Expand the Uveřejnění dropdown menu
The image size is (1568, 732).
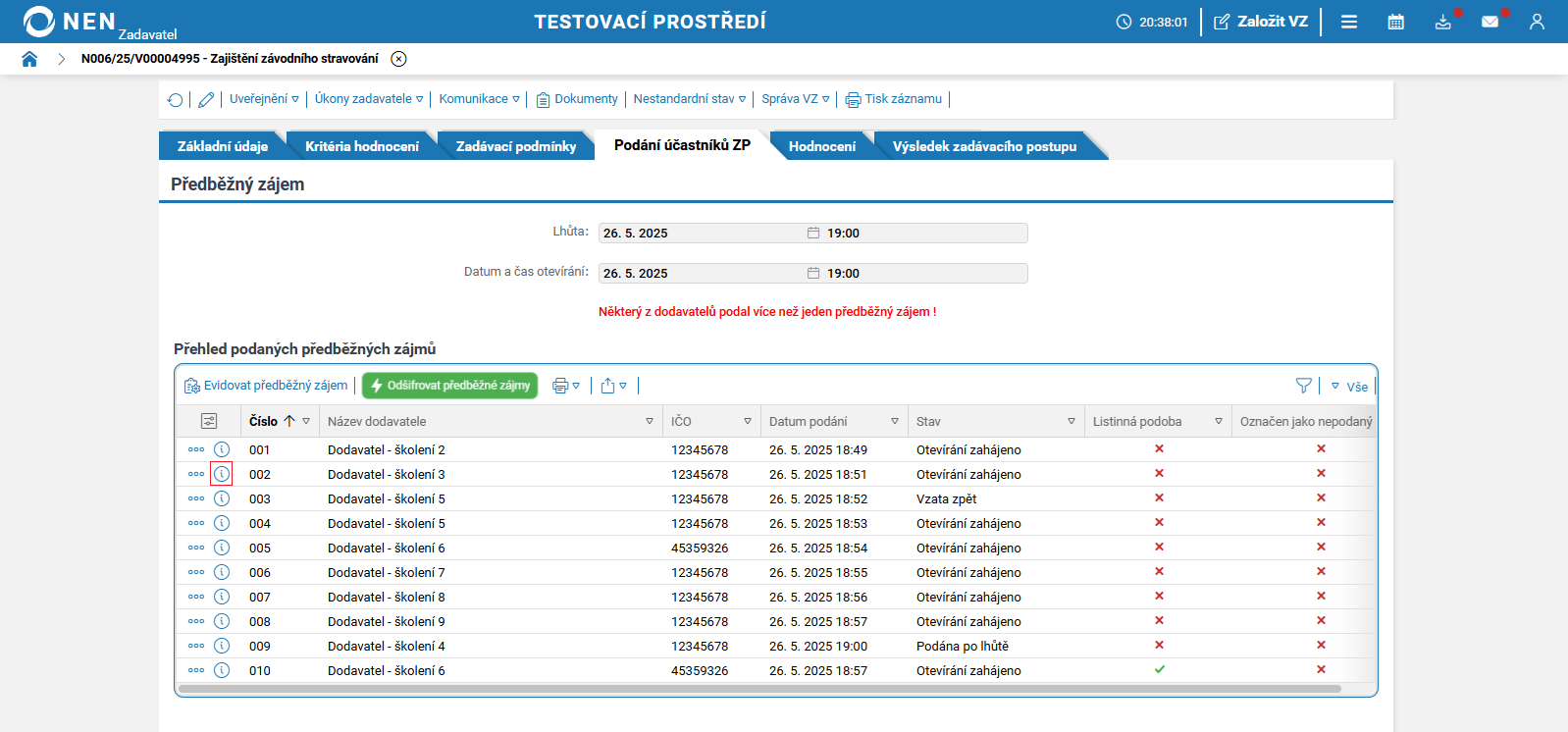point(264,99)
